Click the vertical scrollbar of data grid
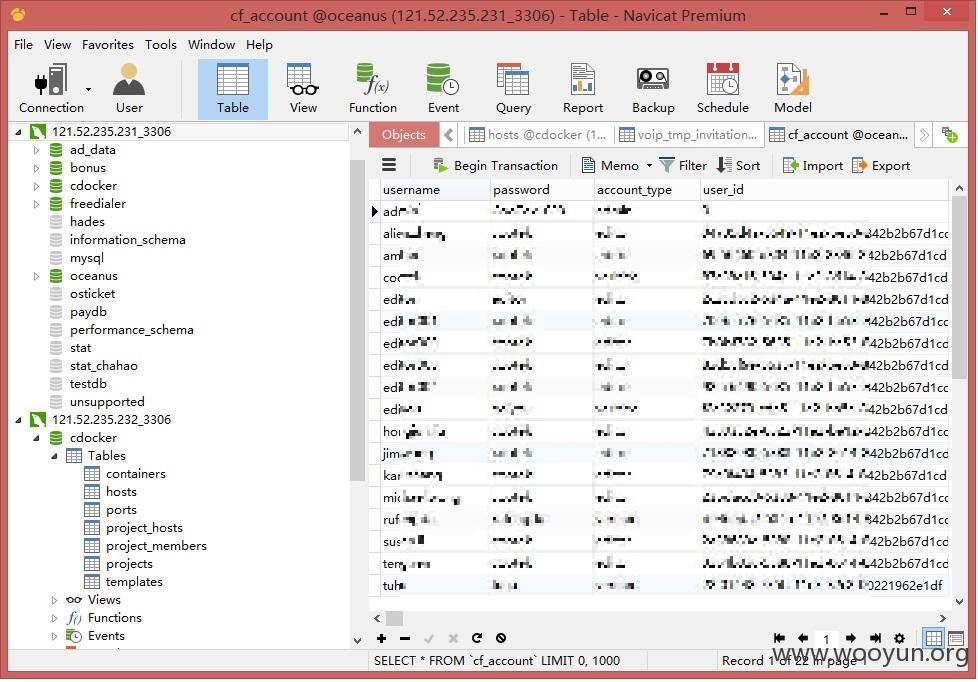The width and height of the screenshot is (978, 682). coord(959,287)
